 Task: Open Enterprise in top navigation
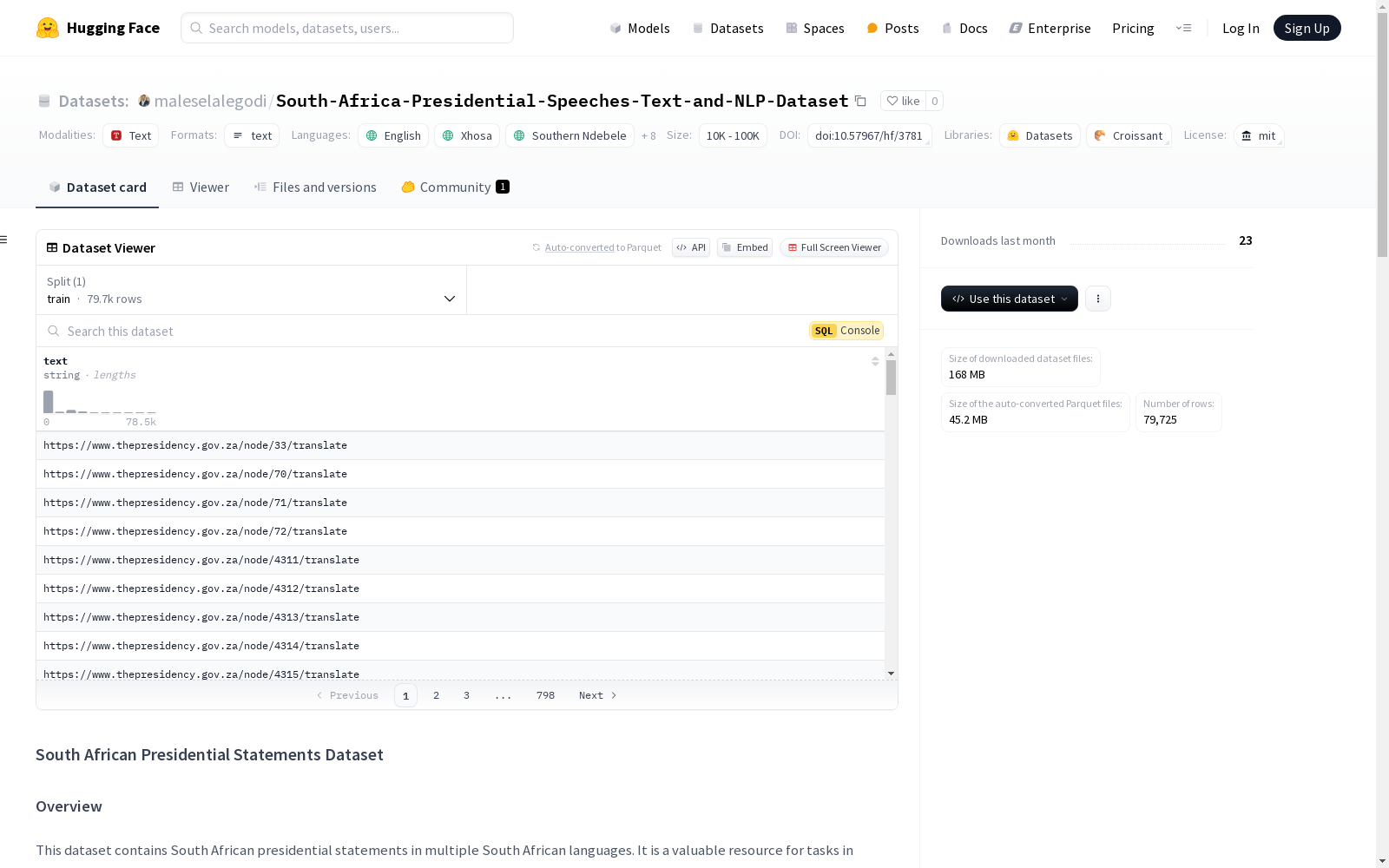coord(1050,28)
